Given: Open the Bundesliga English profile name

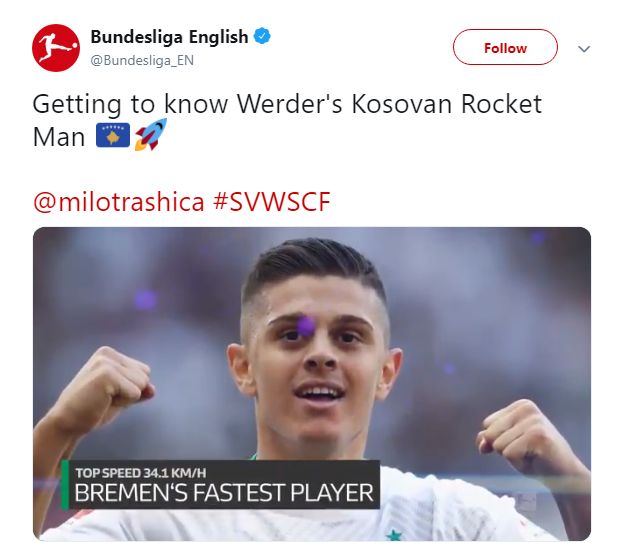Looking at the screenshot, I should point(169,37).
